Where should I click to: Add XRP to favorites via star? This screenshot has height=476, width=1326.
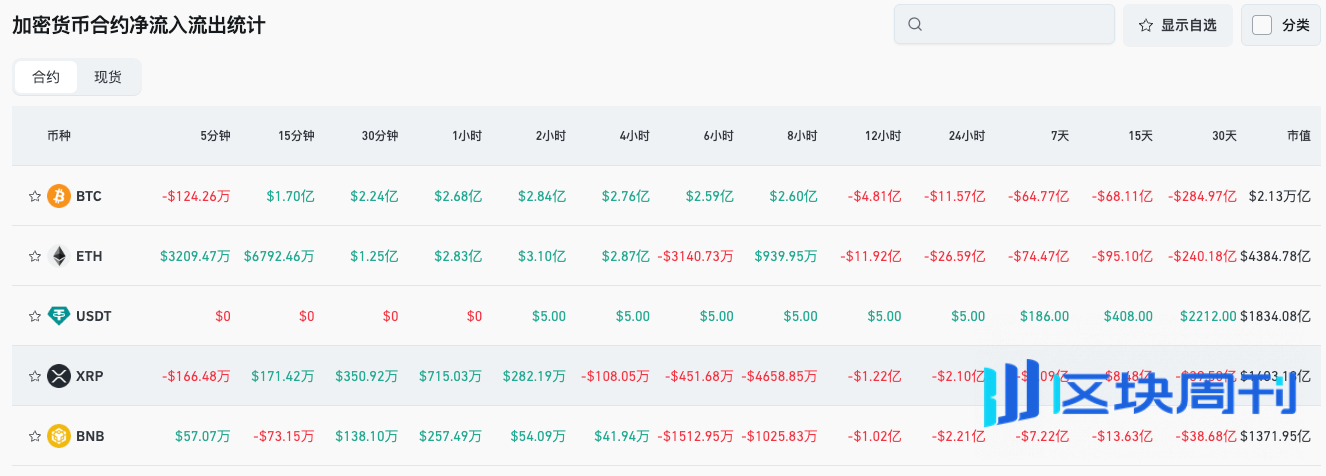pyautogui.click(x=35, y=376)
